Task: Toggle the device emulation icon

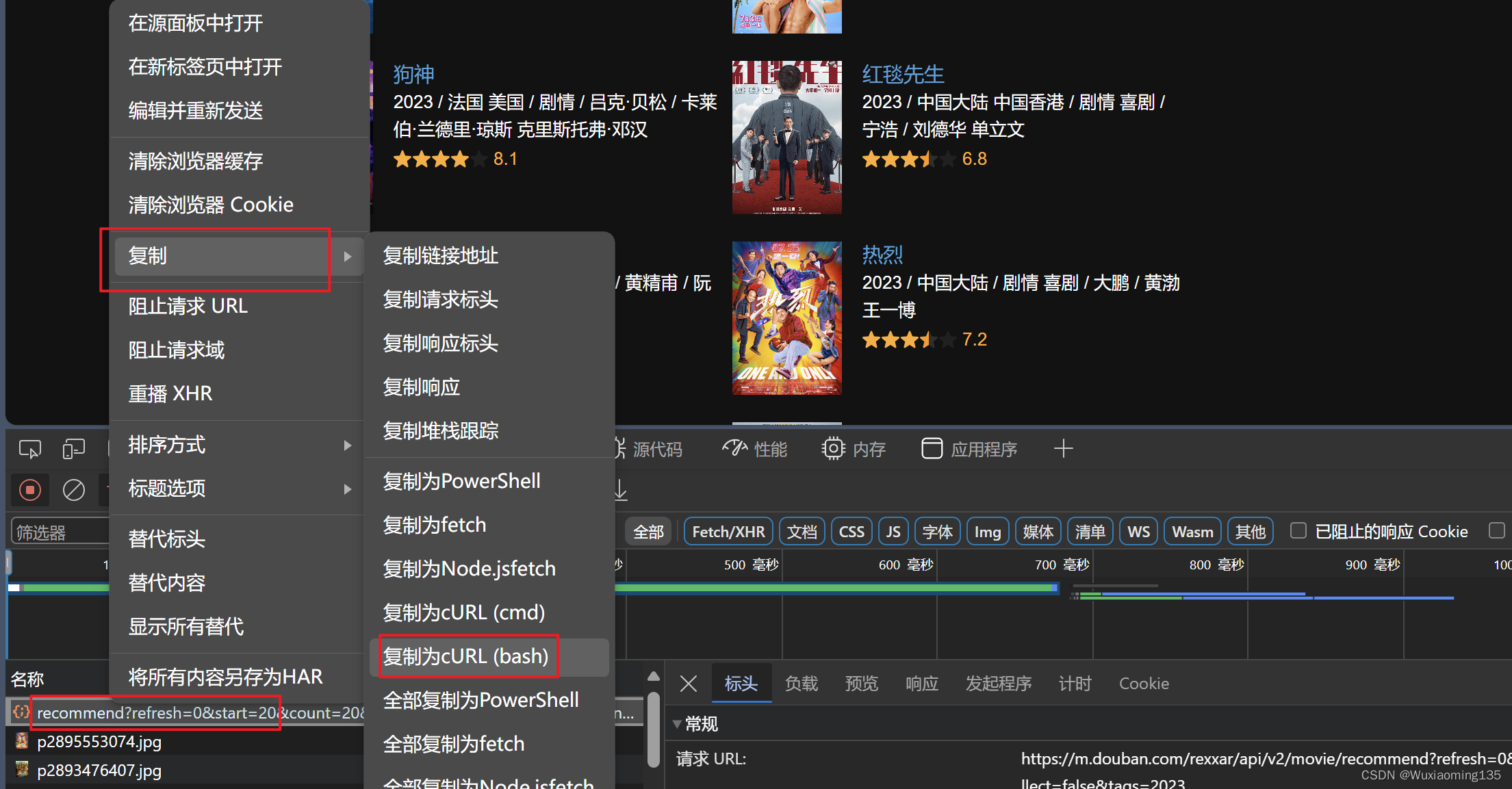Action: [73, 449]
